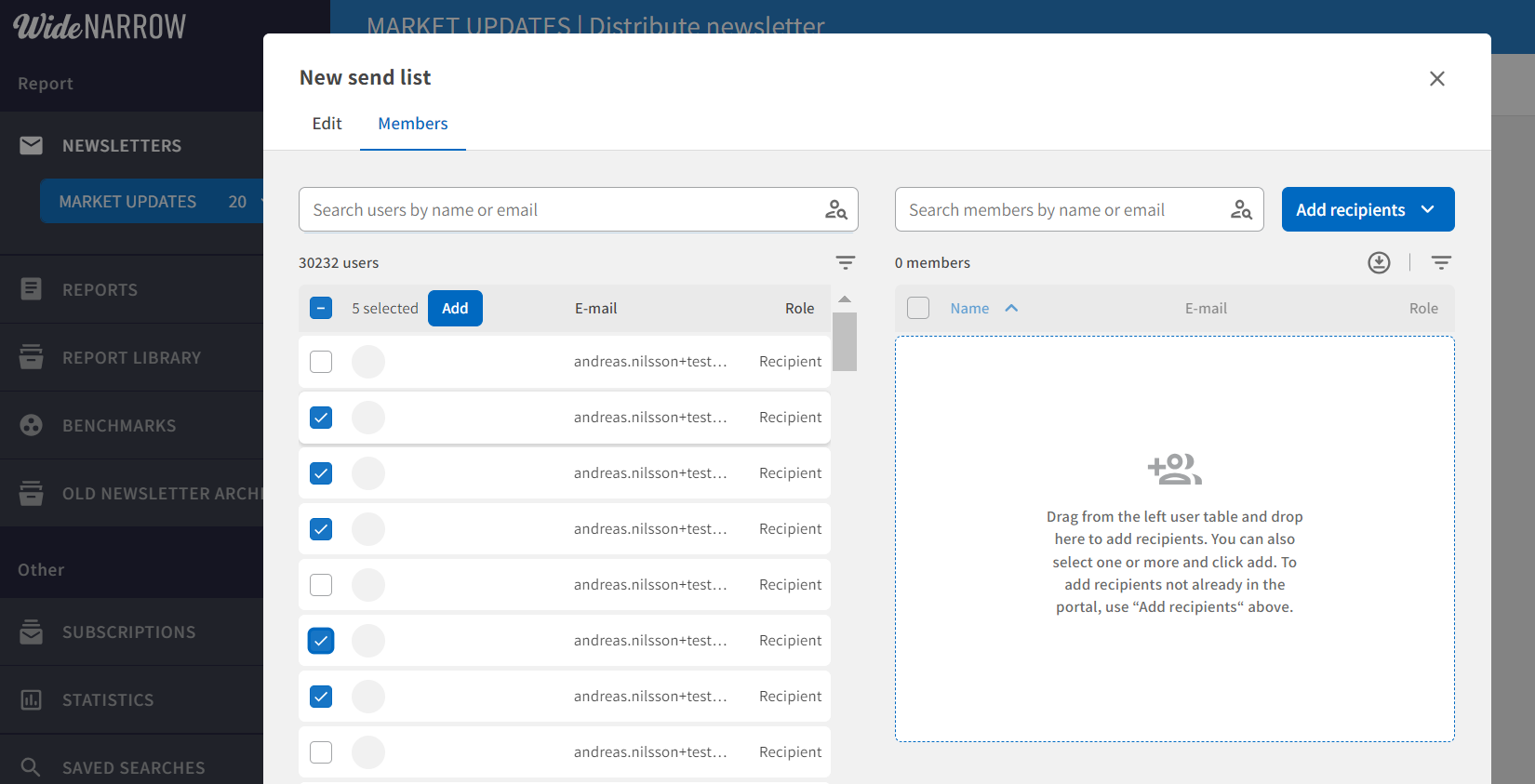Check the eighth user row checkbox
This screenshot has height=784, width=1535.
pos(321,752)
